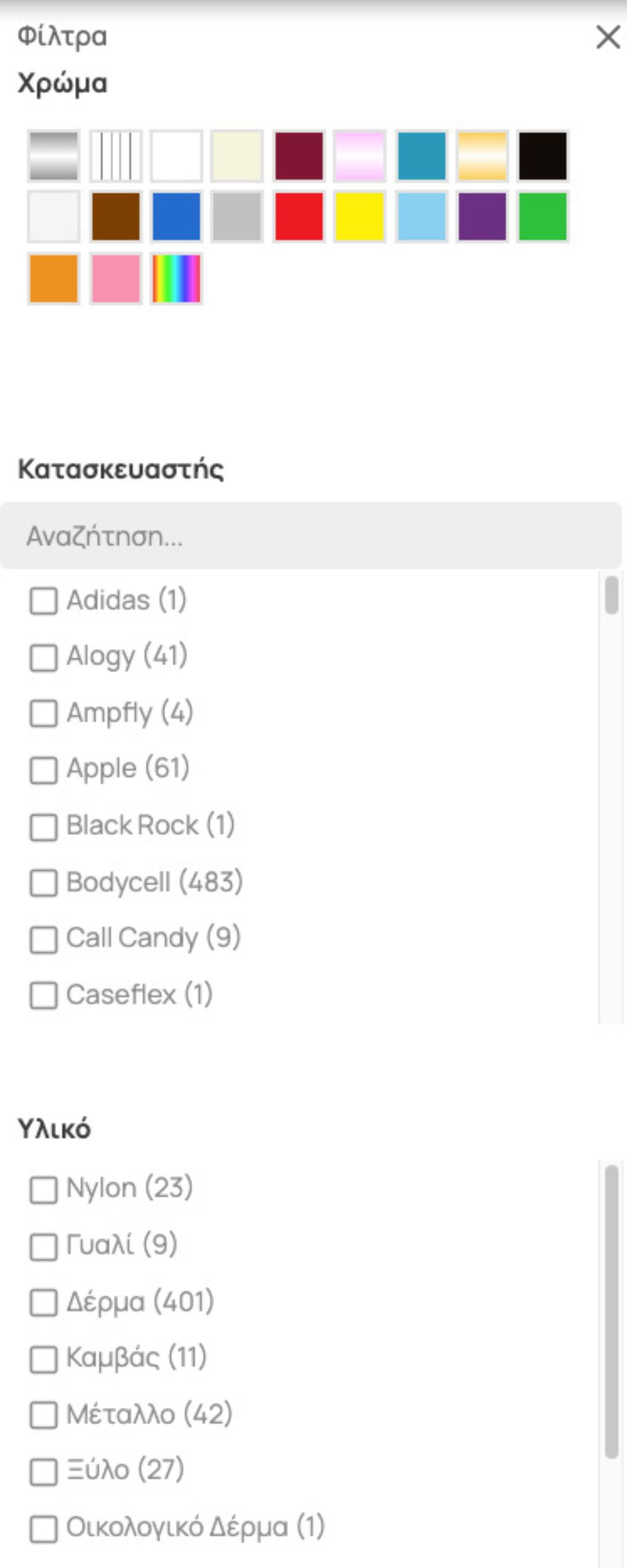This screenshot has height=1568, width=627.
Task: Choose the yellow color swatch
Action: pyautogui.click(x=359, y=217)
